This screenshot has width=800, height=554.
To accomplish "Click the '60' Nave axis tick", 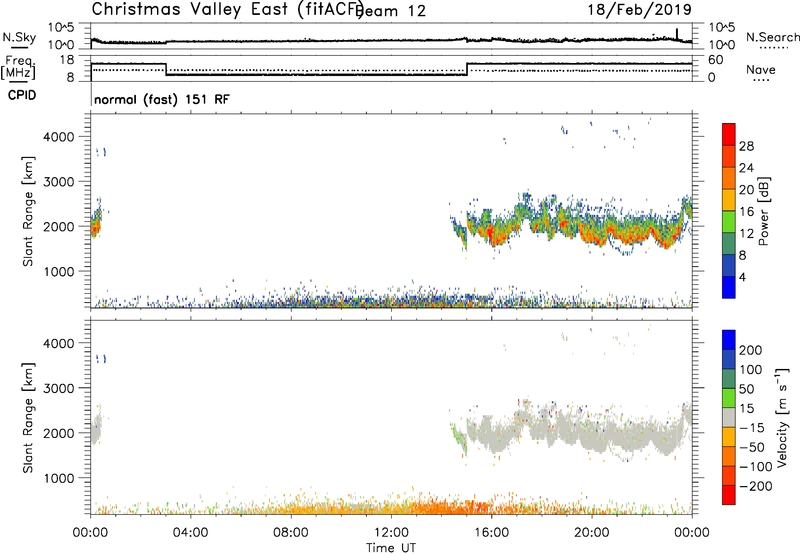I will click(716, 60).
